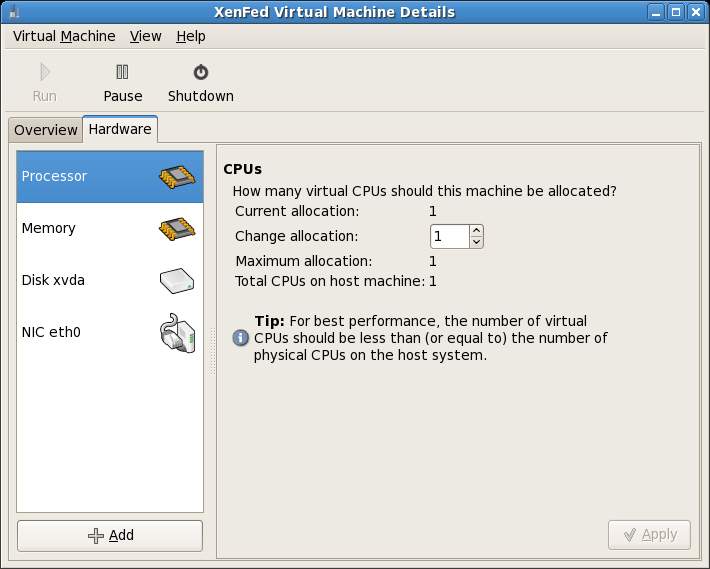The image size is (710, 569).
Task: Click the NIC eth0 network icon
Action: click(x=177, y=333)
